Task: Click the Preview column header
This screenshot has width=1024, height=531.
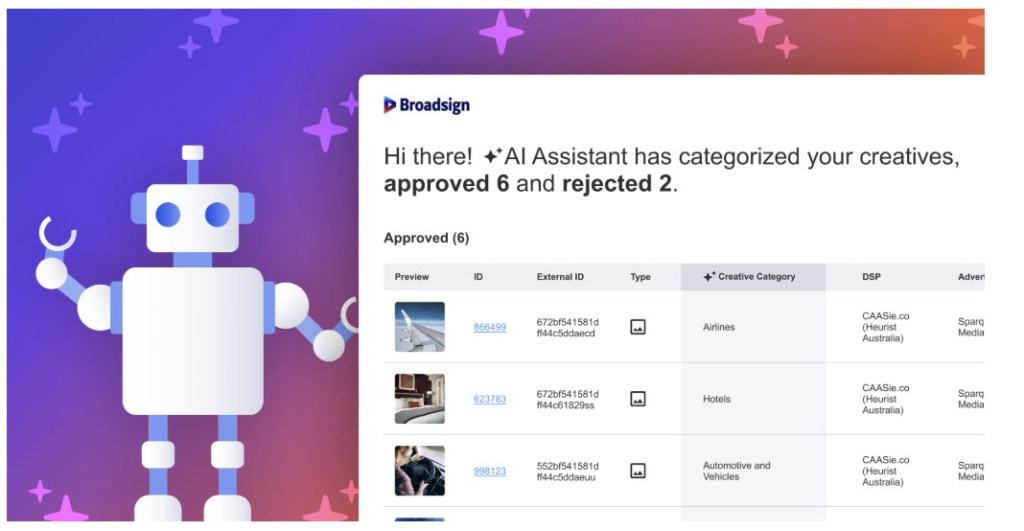Action: click(x=412, y=277)
